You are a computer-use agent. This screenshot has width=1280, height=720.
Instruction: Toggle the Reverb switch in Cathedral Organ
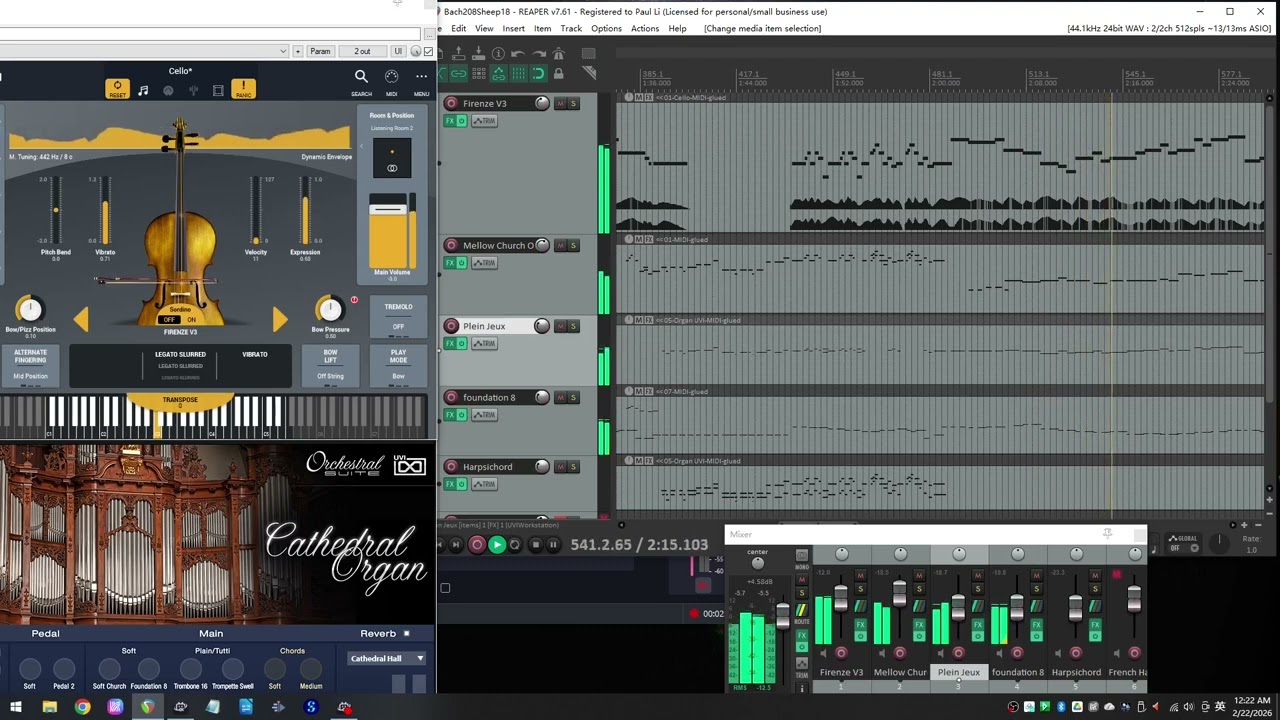406,633
